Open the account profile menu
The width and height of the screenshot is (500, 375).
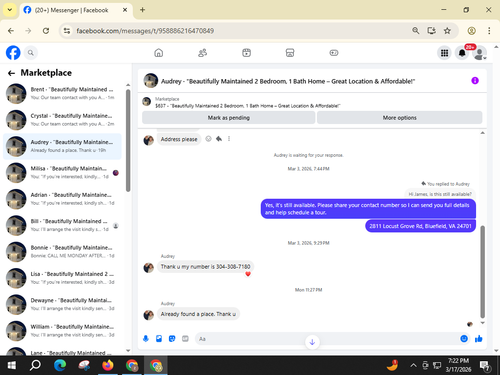point(479,53)
